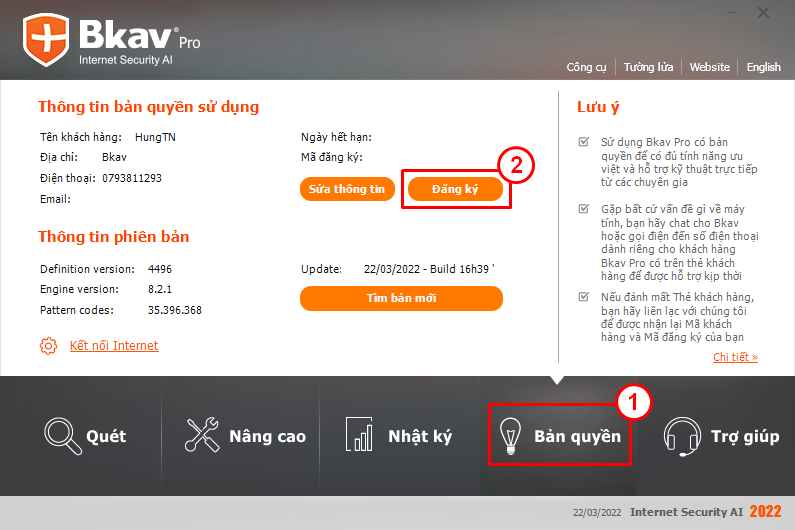Toggle checkbox beside 'Sử dụng Bkav Pro có bản quyền'
795x530 pixels.
(584, 142)
